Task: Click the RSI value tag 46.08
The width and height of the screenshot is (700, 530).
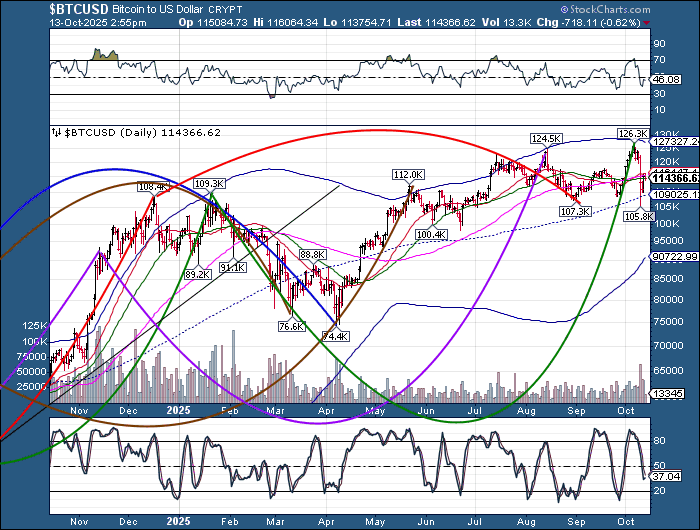Action: tap(666, 77)
